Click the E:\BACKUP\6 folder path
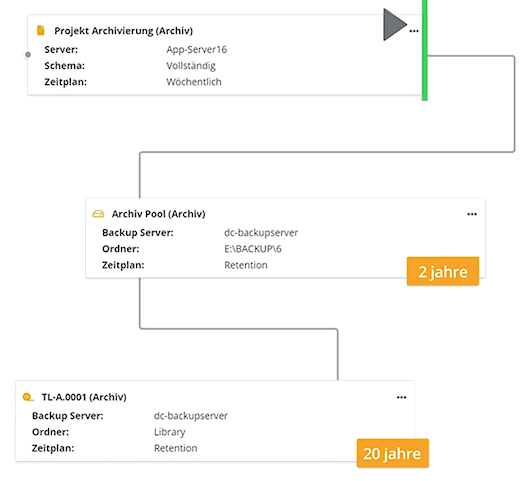528x481 pixels. pos(253,249)
